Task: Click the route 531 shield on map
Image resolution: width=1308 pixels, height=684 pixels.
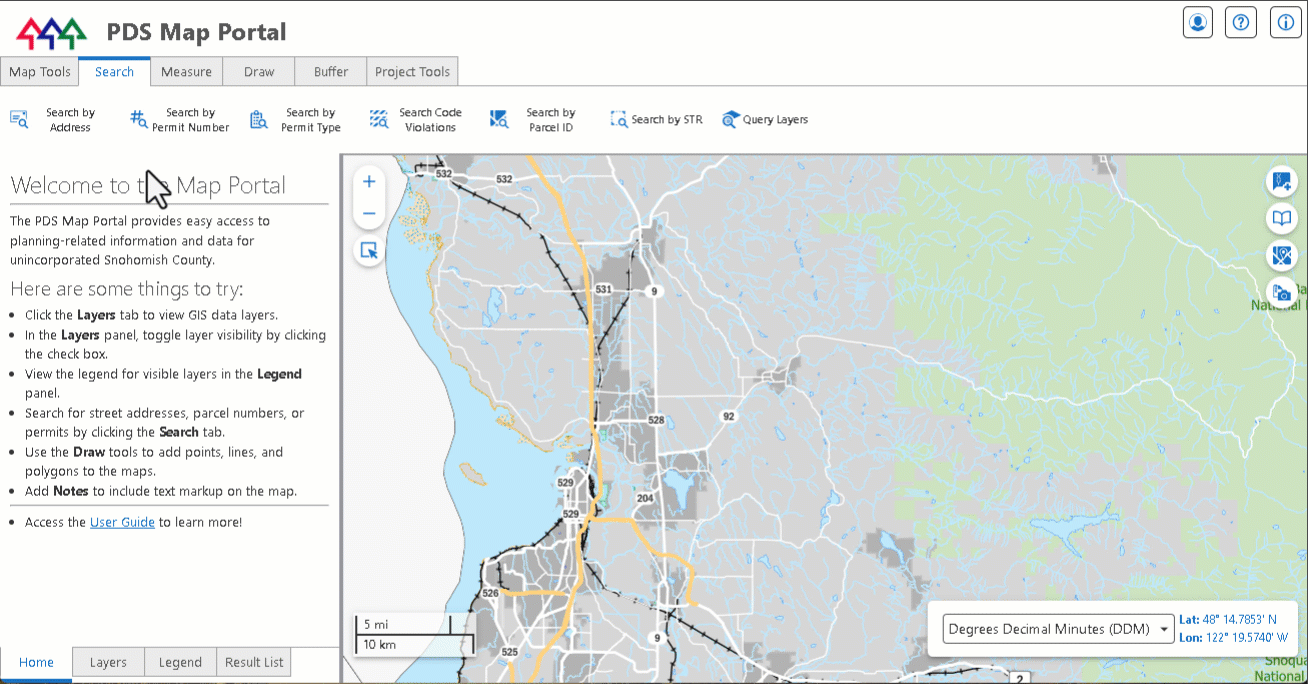Action: 603,289
